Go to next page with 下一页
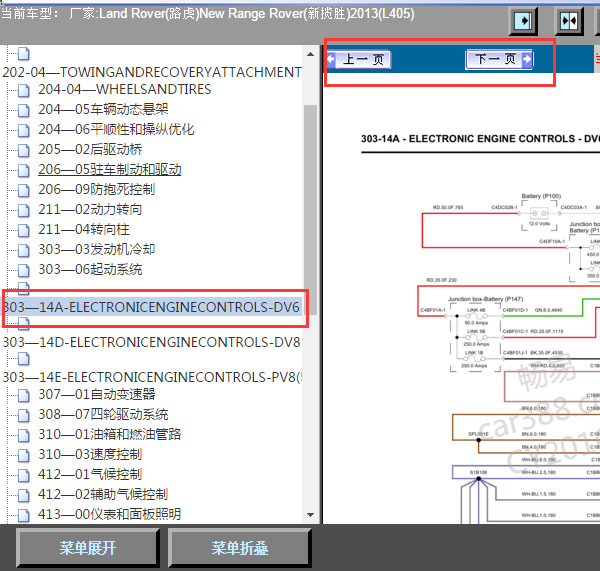 coord(499,59)
